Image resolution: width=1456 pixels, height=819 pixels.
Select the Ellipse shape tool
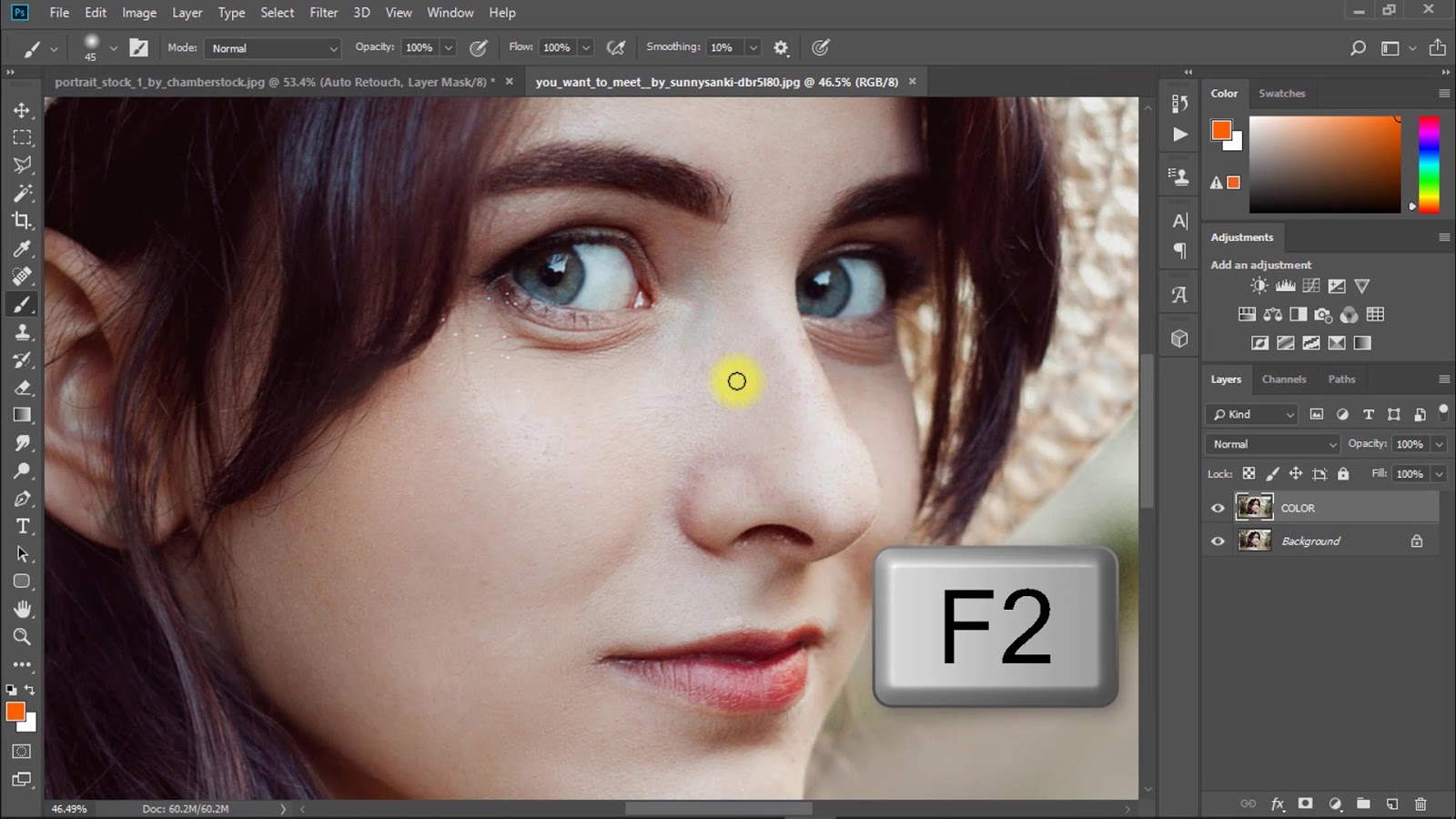[x=22, y=581]
